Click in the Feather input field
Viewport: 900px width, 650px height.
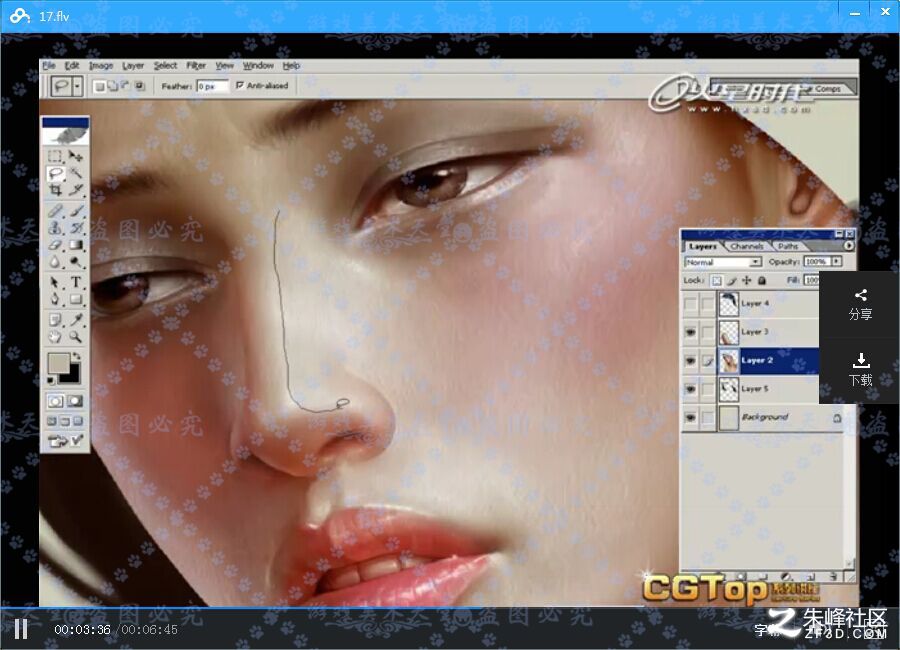tap(212, 86)
